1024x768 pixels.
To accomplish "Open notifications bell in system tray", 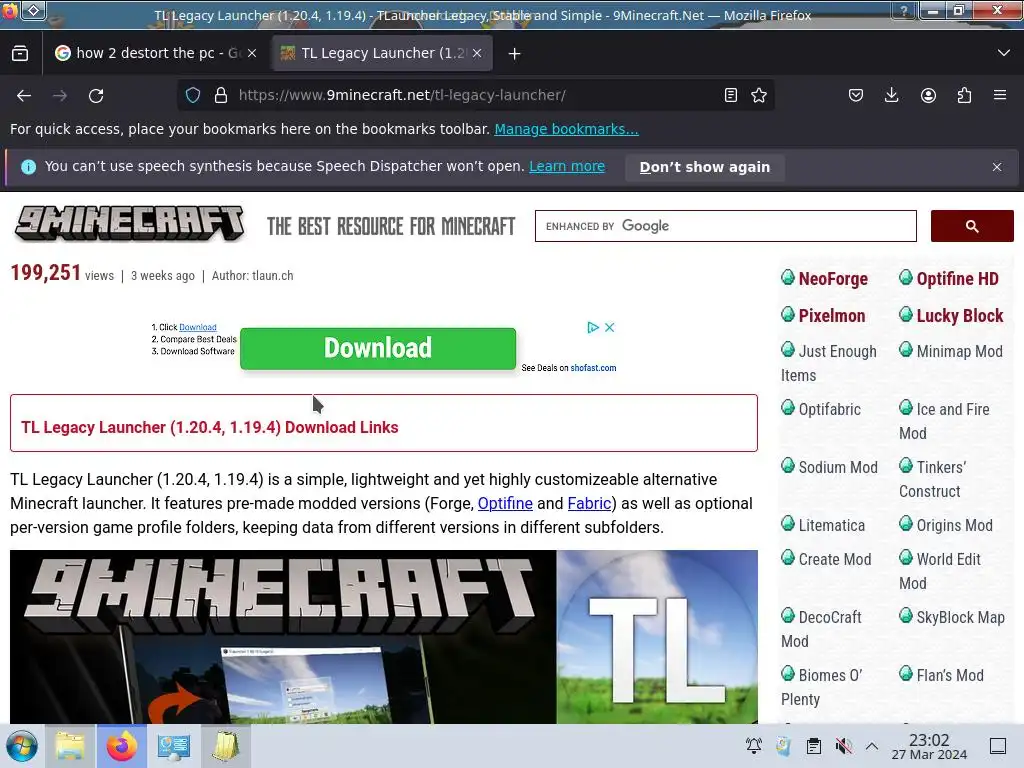I will [x=754, y=745].
